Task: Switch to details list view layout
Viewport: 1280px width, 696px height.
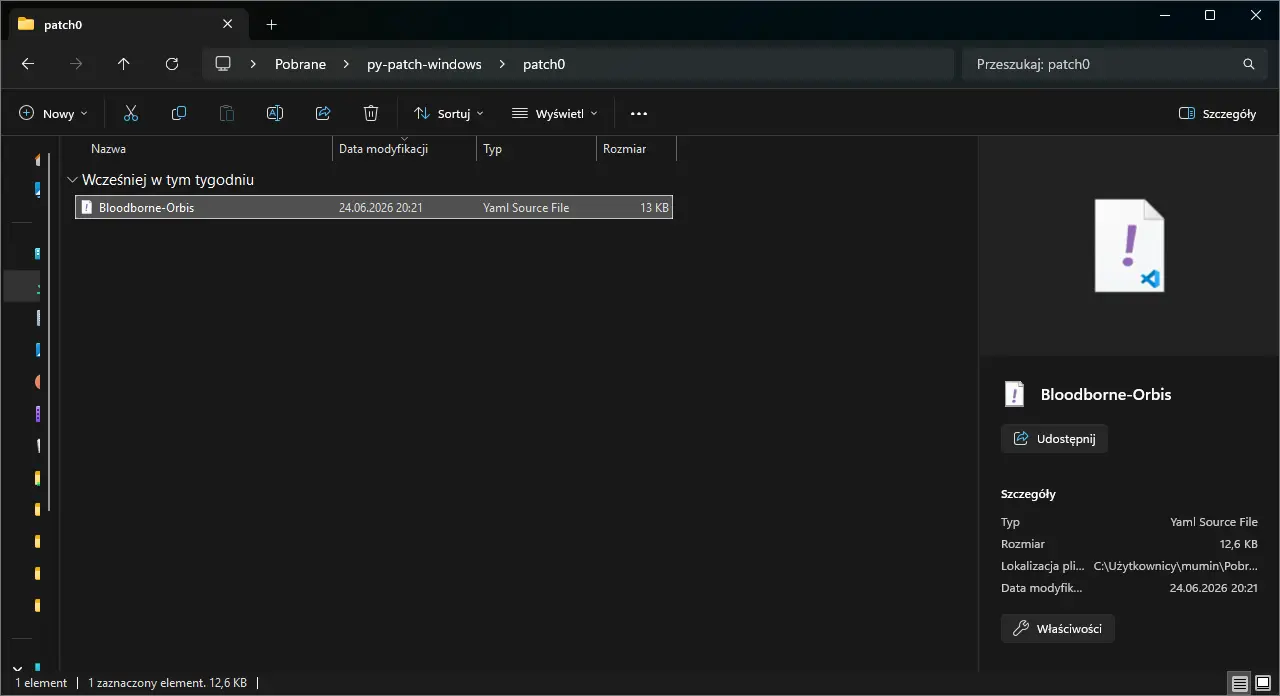Action: tap(1240, 684)
